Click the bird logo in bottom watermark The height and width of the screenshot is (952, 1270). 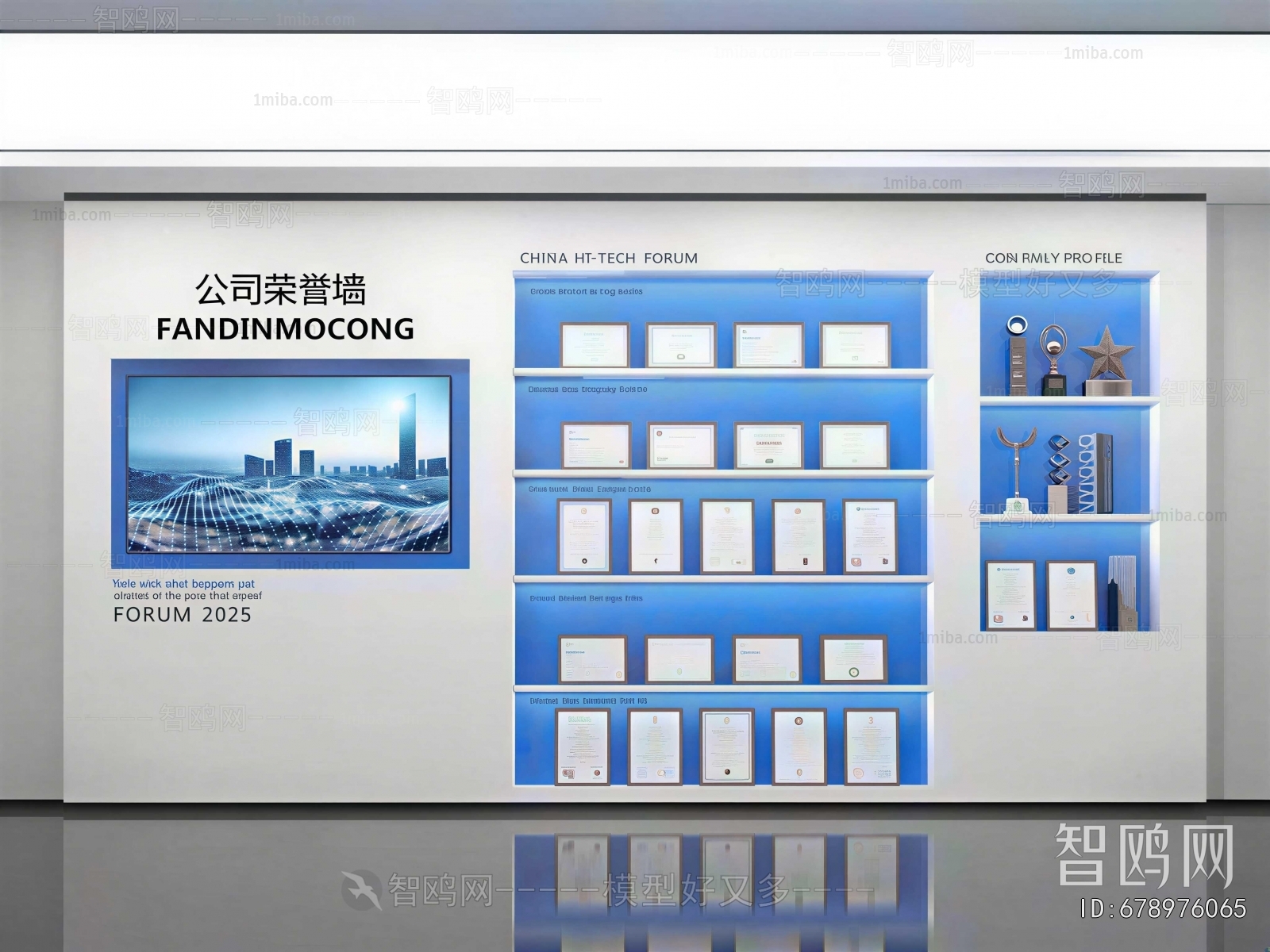pos(361,889)
